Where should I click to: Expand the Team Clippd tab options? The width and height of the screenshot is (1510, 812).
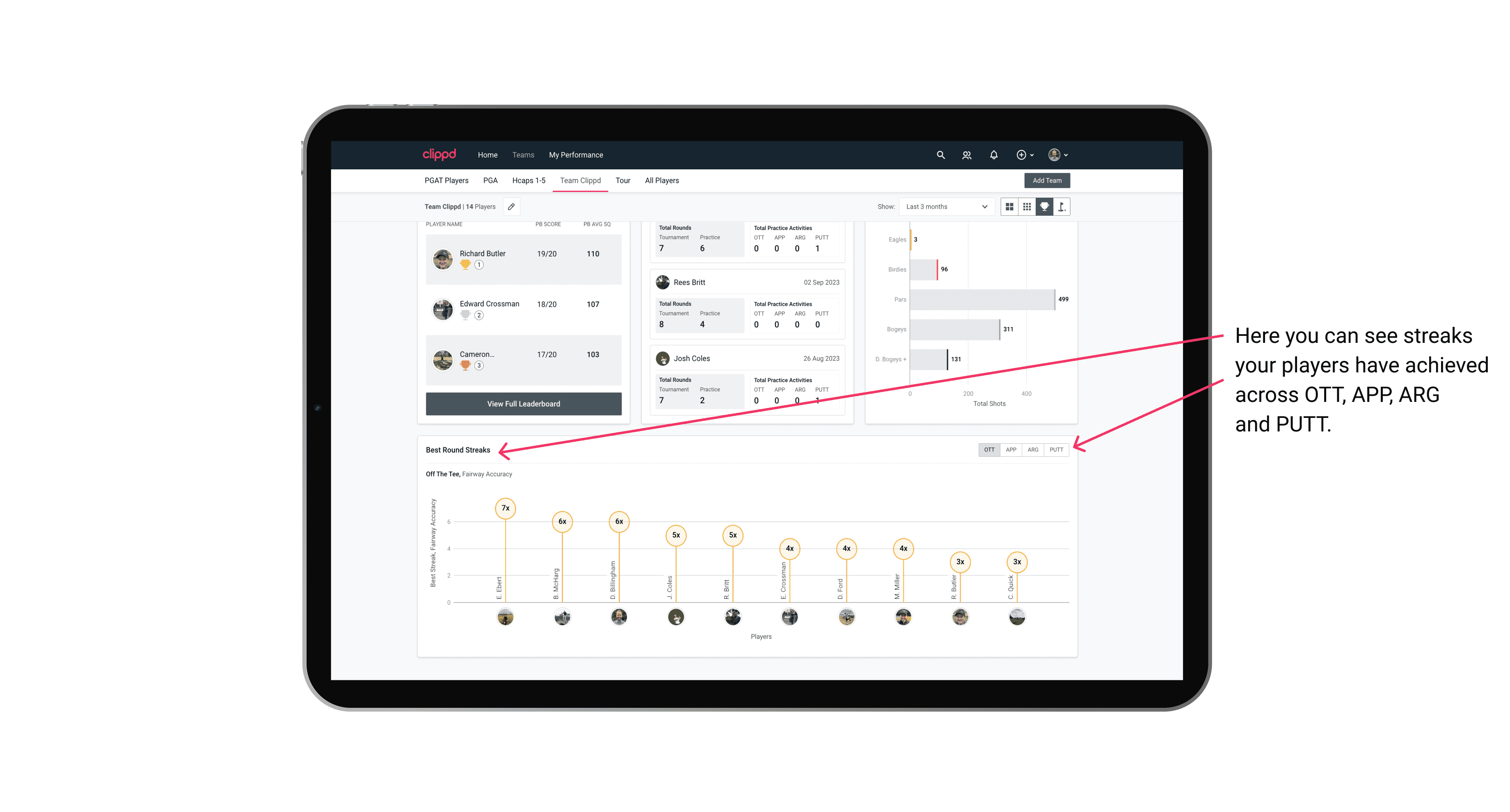tap(580, 180)
